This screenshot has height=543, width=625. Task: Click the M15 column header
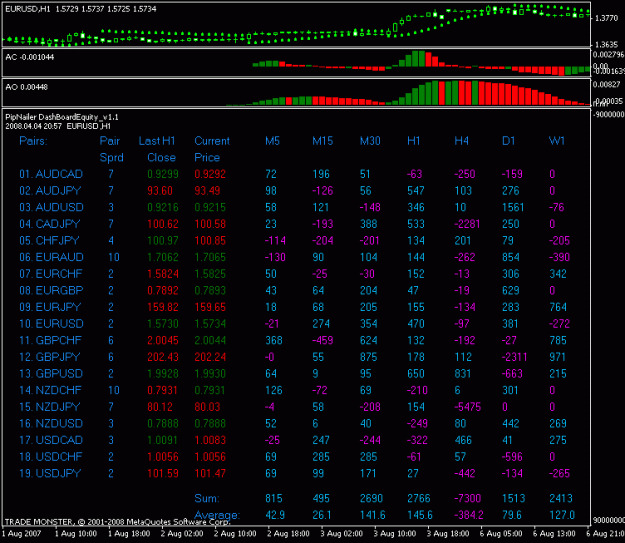point(322,141)
